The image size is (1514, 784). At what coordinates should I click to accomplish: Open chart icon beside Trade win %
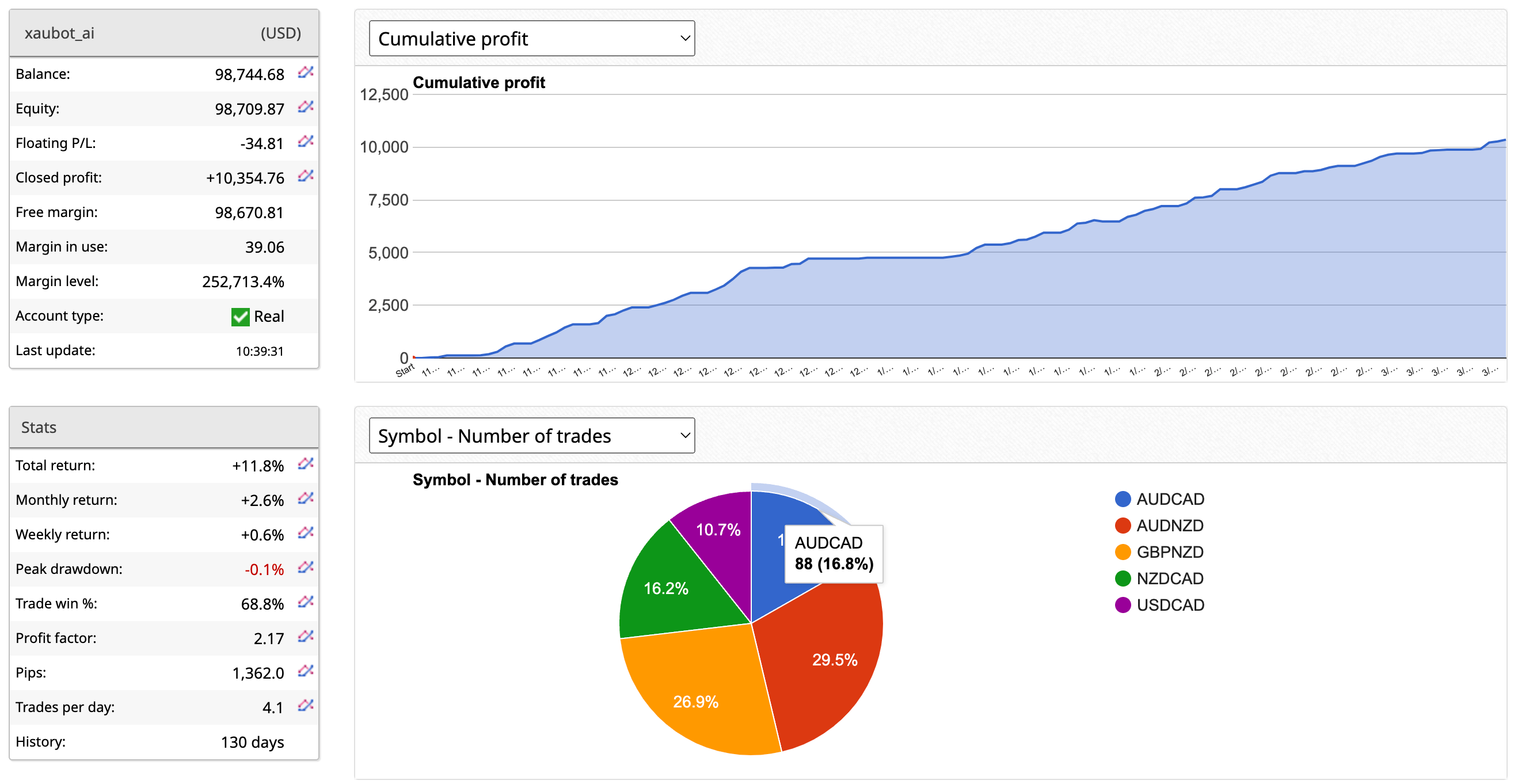[306, 603]
